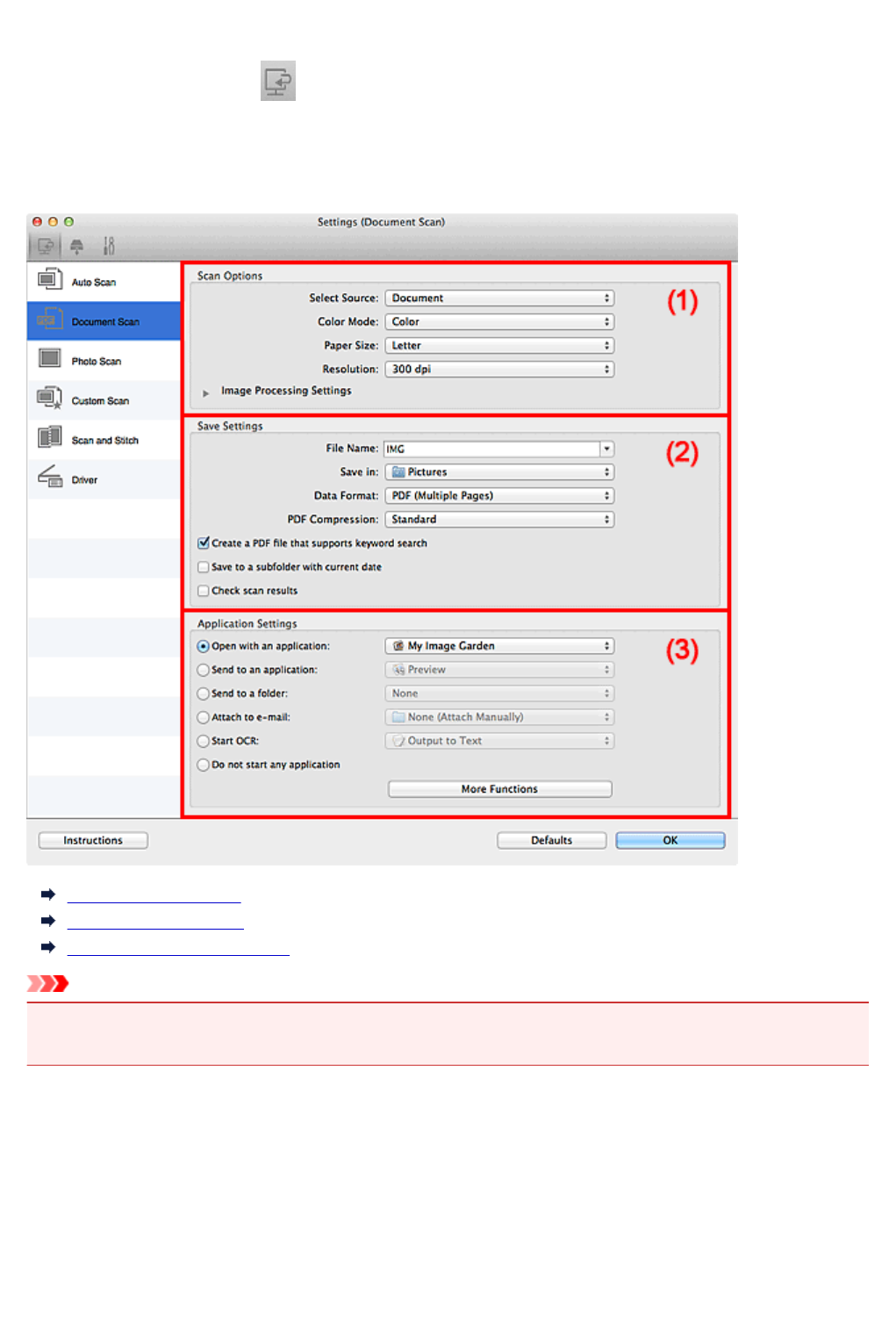Image resolution: width=896 pixels, height=1329 pixels.
Task: Select the Scan and Stitch label
Action: [105, 441]
